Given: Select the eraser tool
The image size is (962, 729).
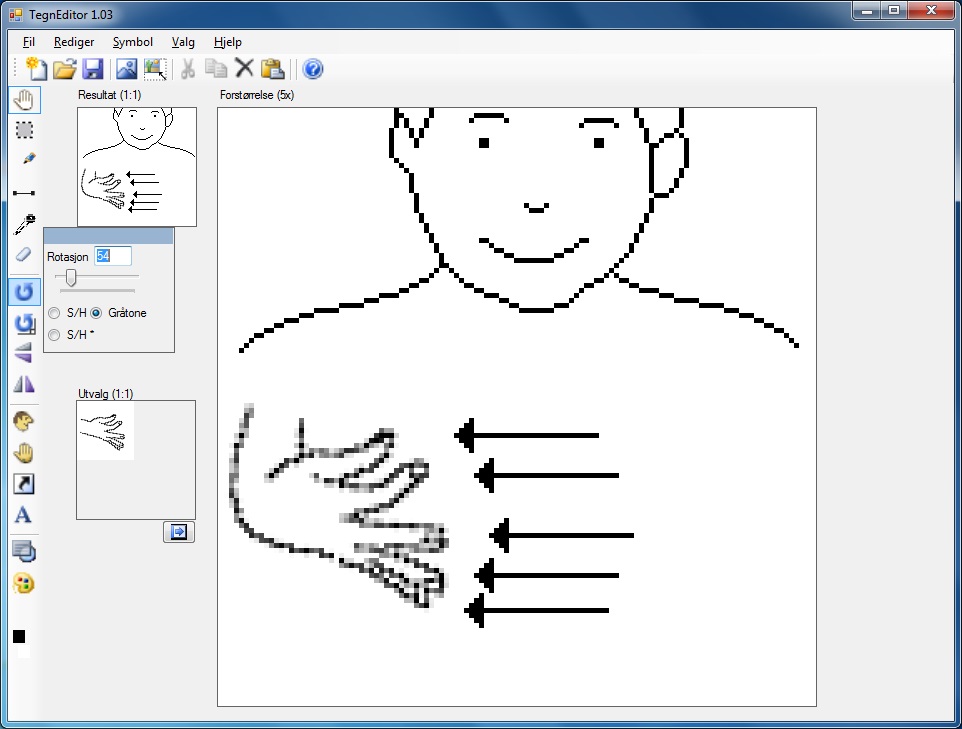Looking at the screenshot, I should [x=23, y=254].
